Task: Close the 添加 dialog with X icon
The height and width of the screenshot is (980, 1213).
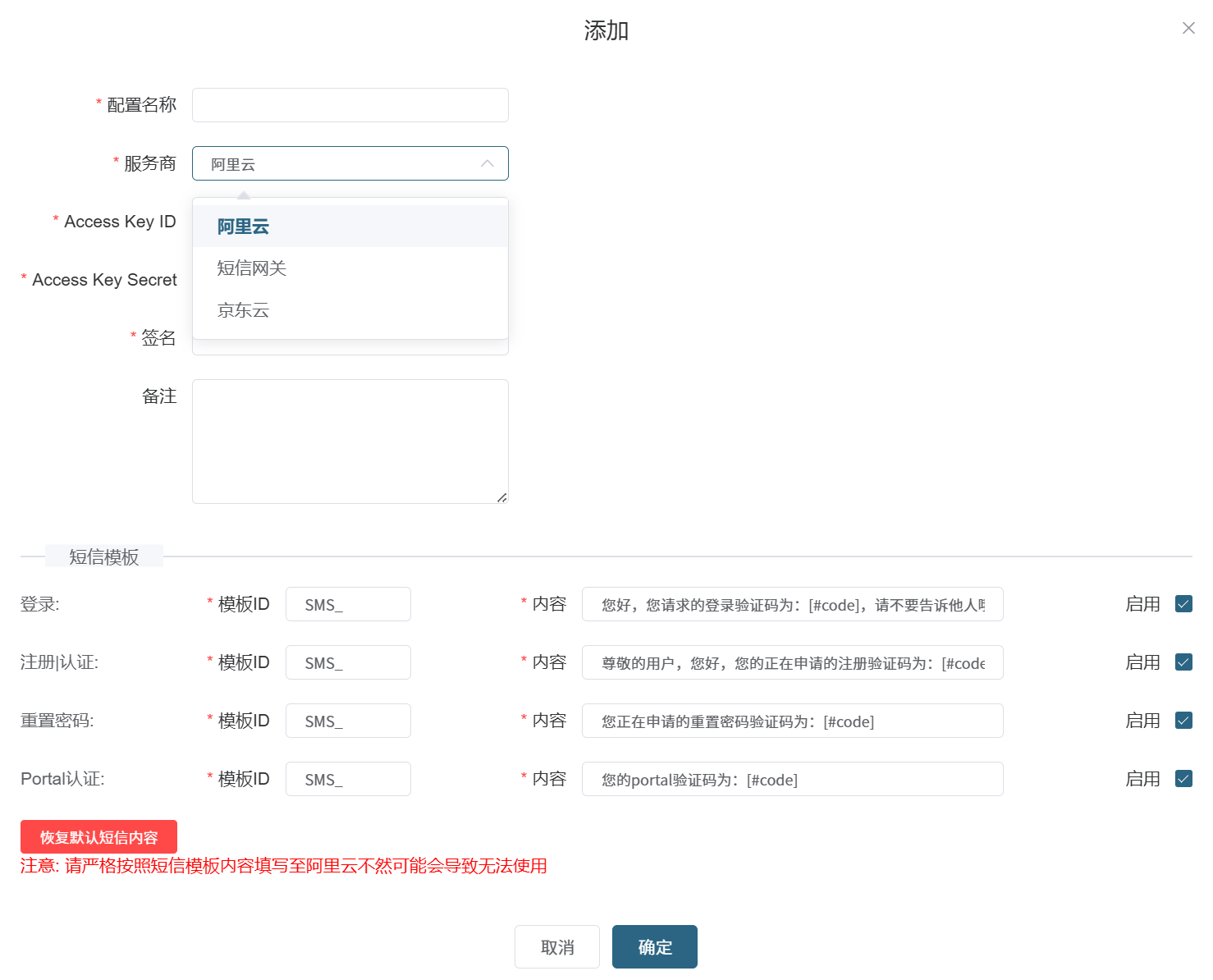Action: pos(1188,29)
